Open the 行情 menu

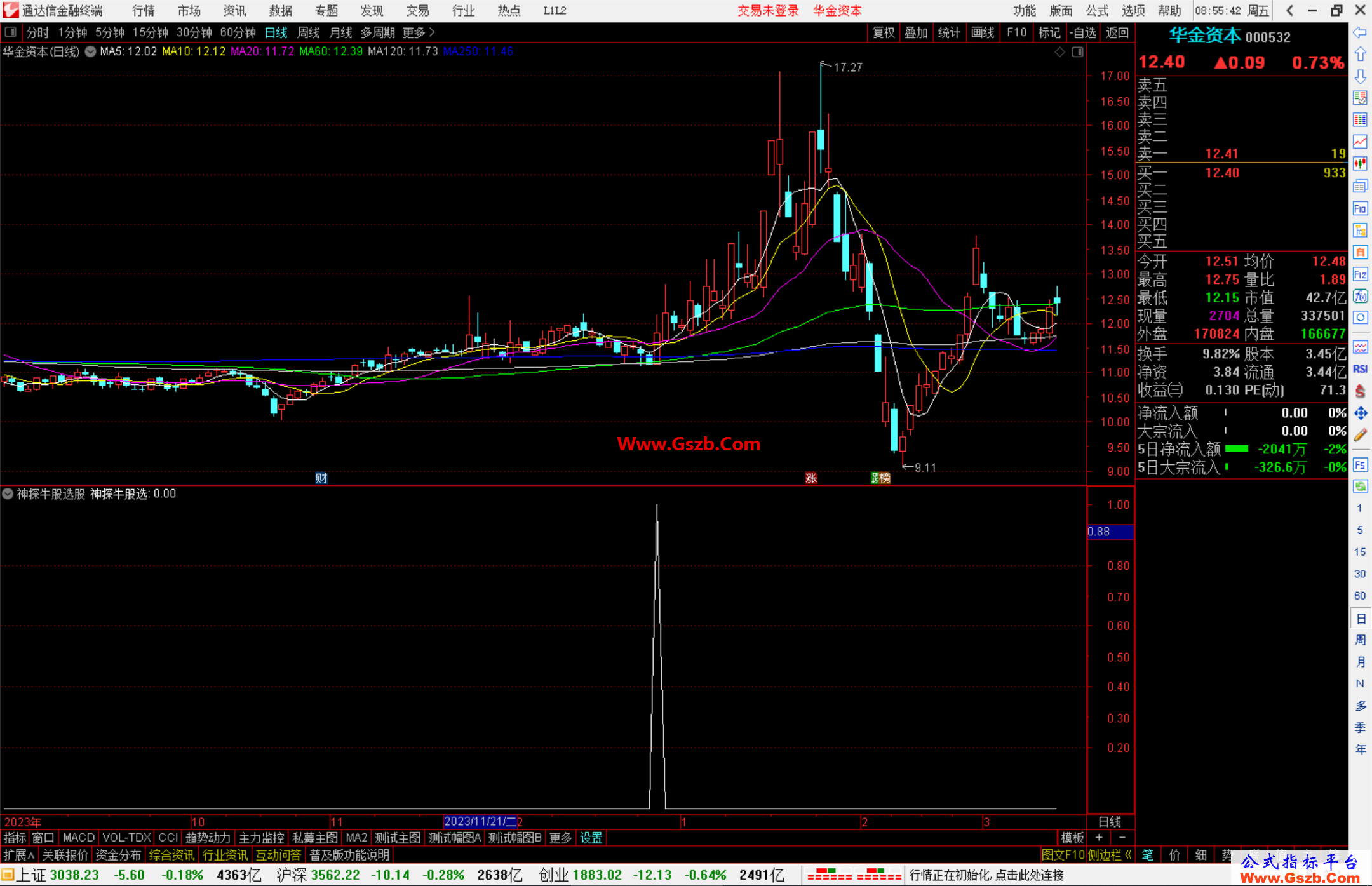pos(144,11)
